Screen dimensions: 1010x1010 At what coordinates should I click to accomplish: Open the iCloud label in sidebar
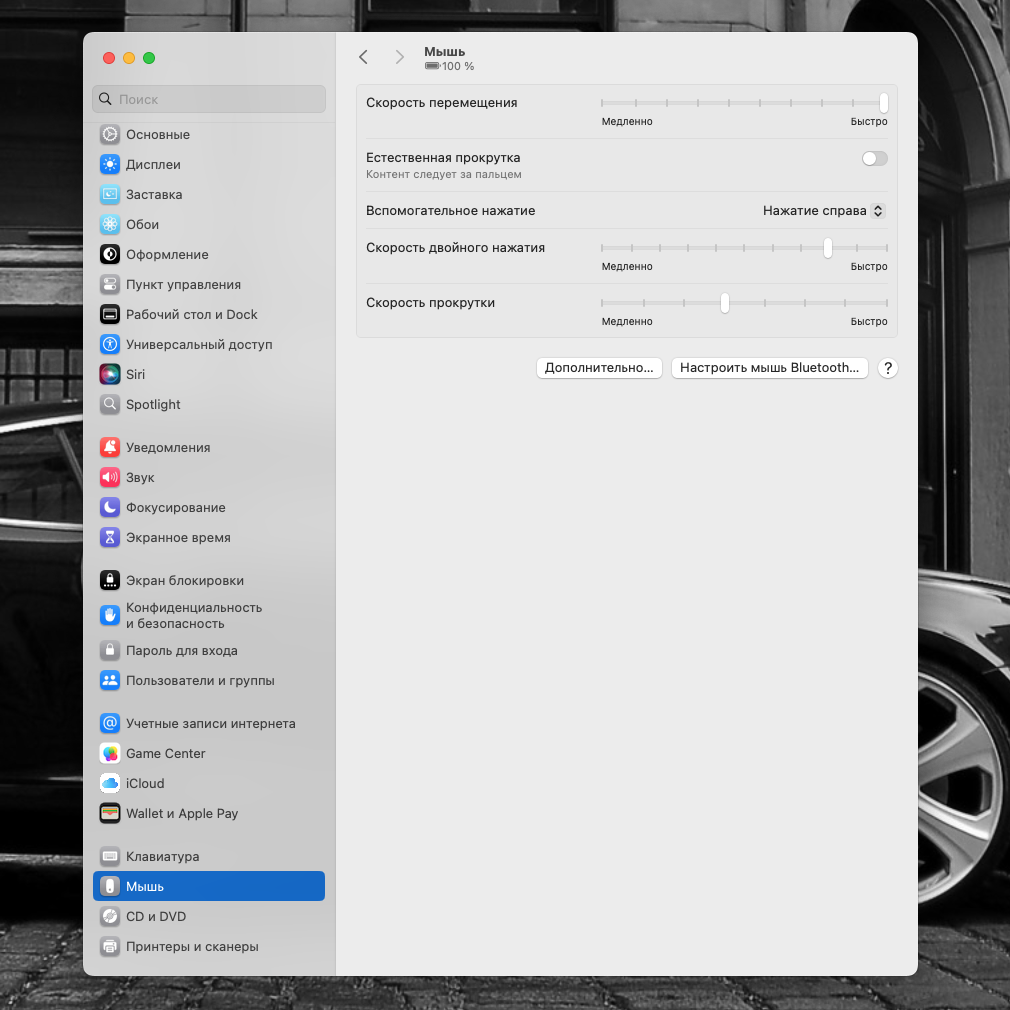(145, 783)
